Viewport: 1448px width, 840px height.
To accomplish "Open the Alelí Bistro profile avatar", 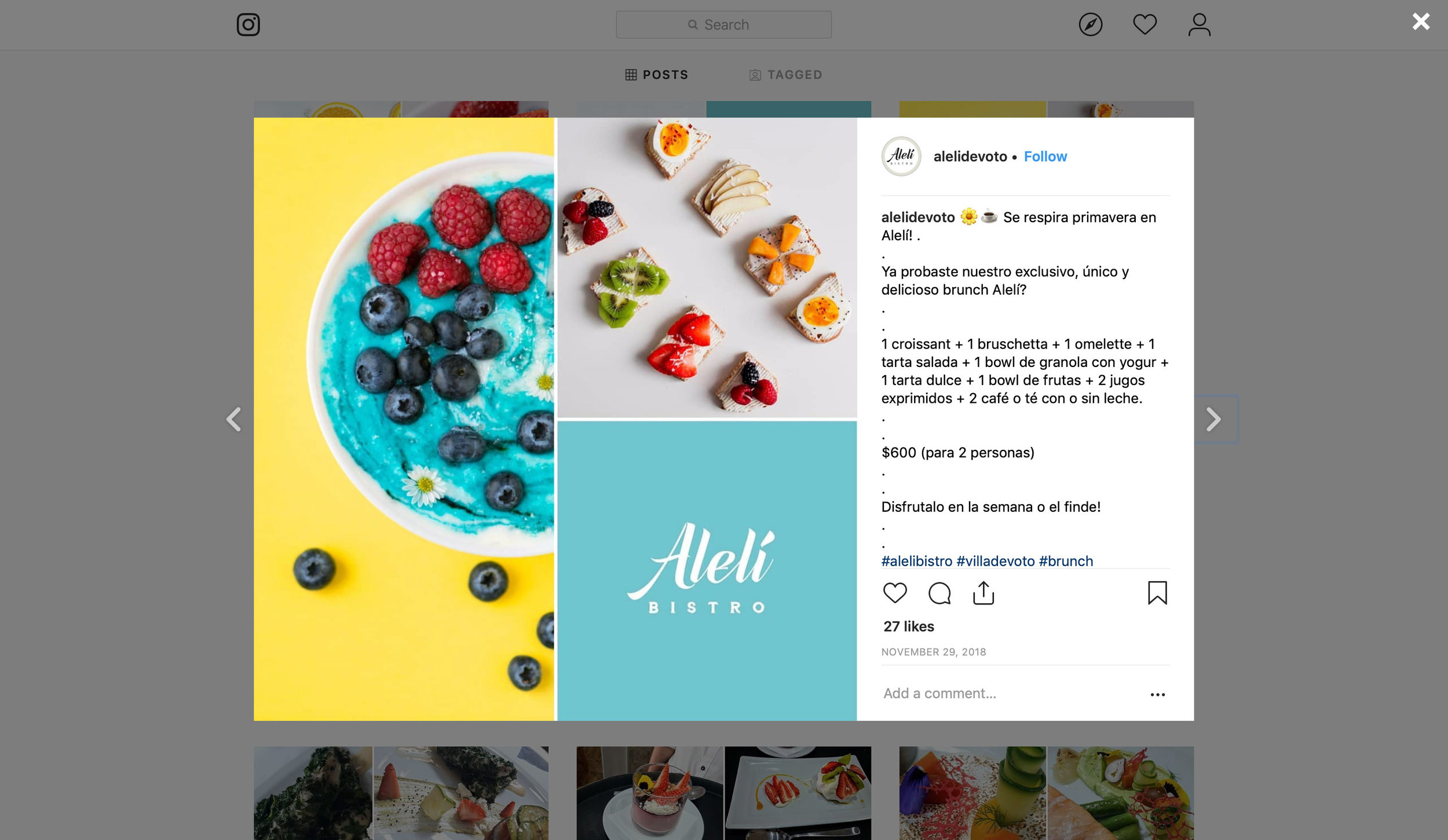I will coord(901,156).
